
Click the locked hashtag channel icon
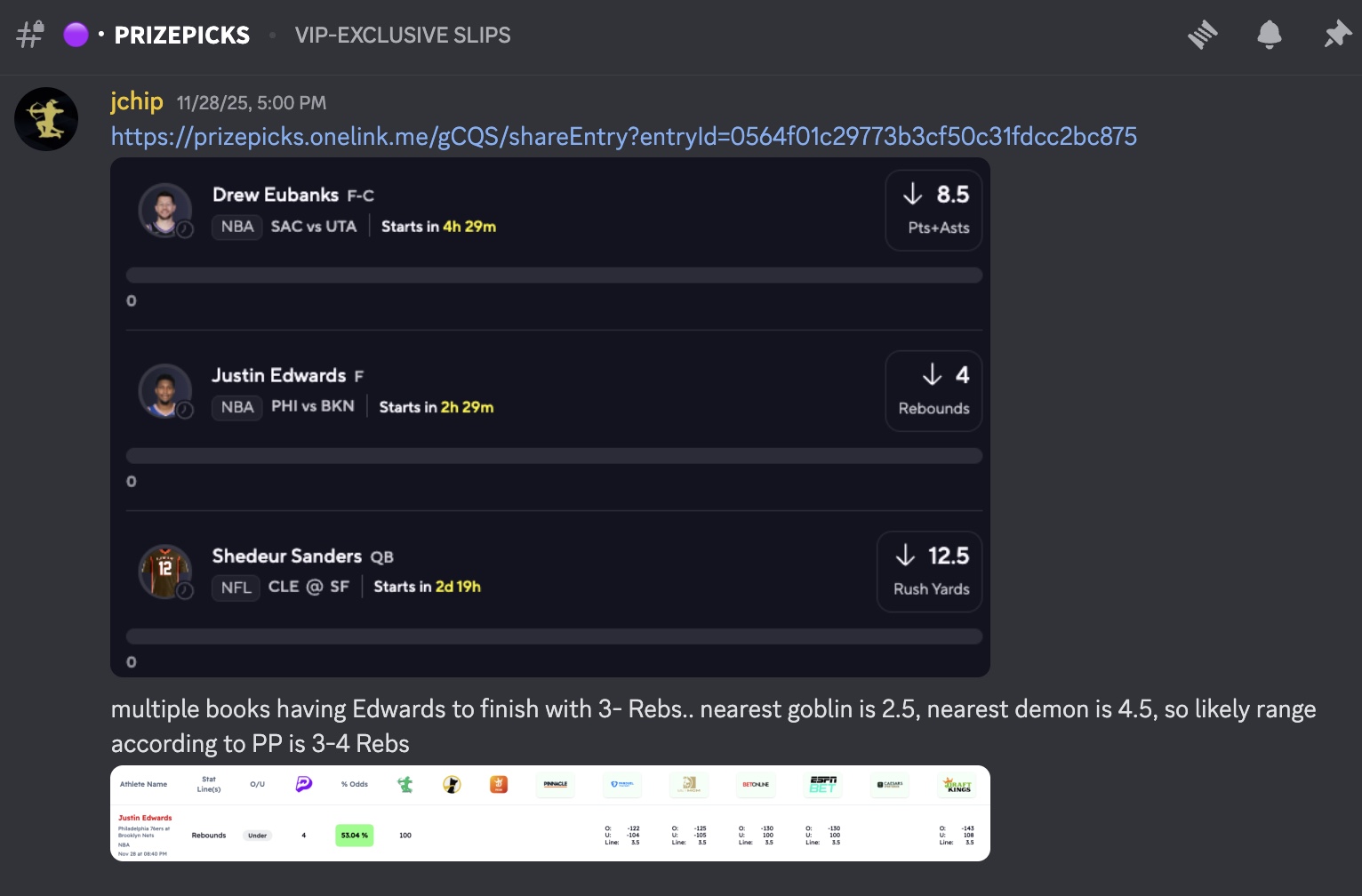point(30,35)
